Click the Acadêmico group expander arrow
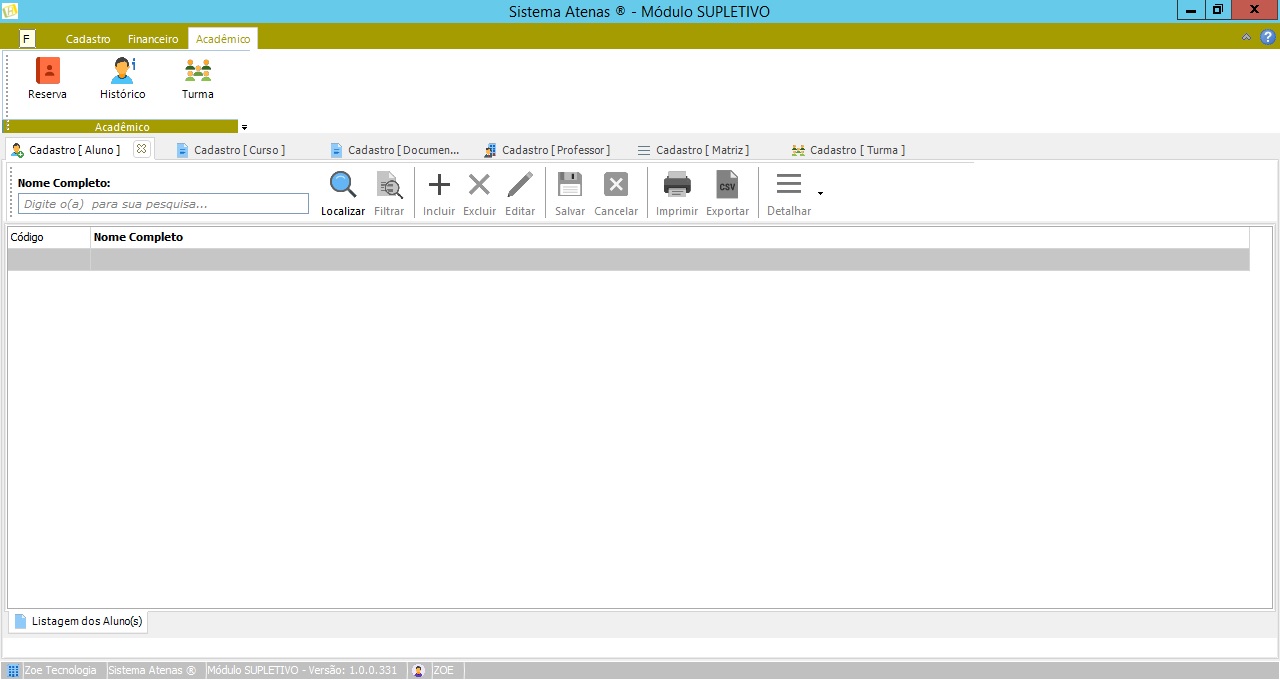1280x680 pixels. (x=245, y=127)
